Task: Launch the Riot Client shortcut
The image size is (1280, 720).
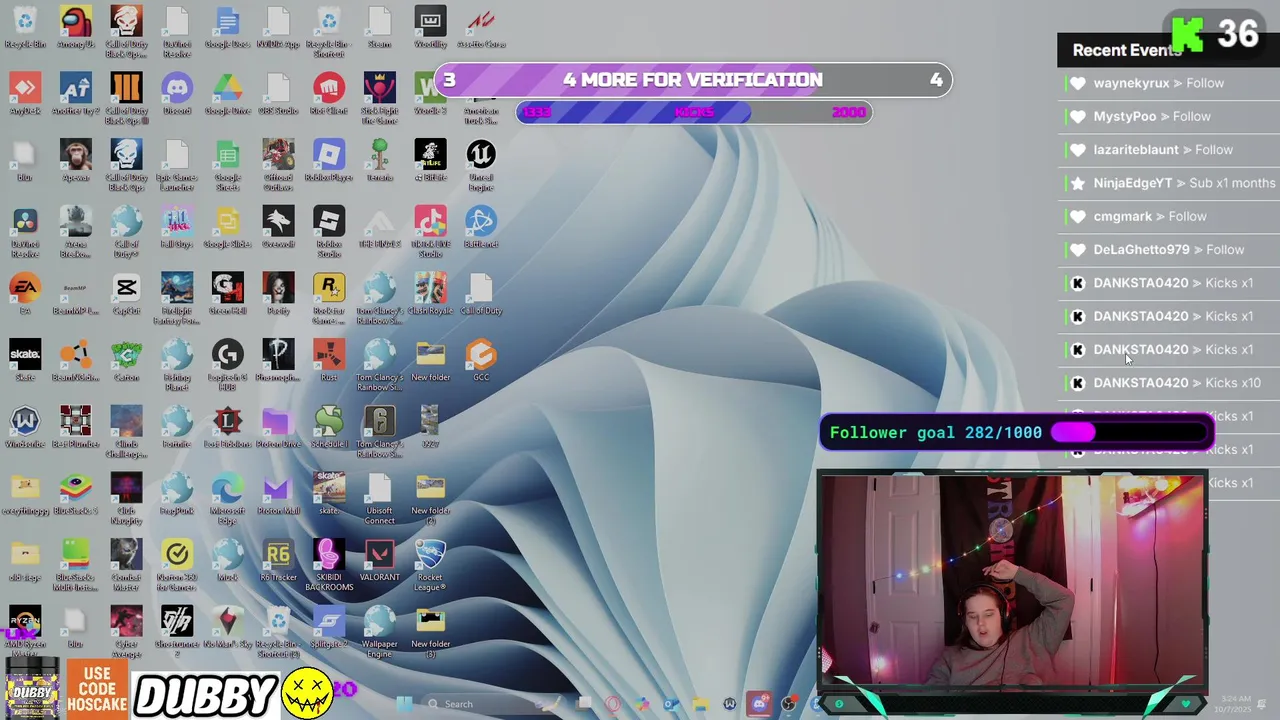Action: point(329,94)
